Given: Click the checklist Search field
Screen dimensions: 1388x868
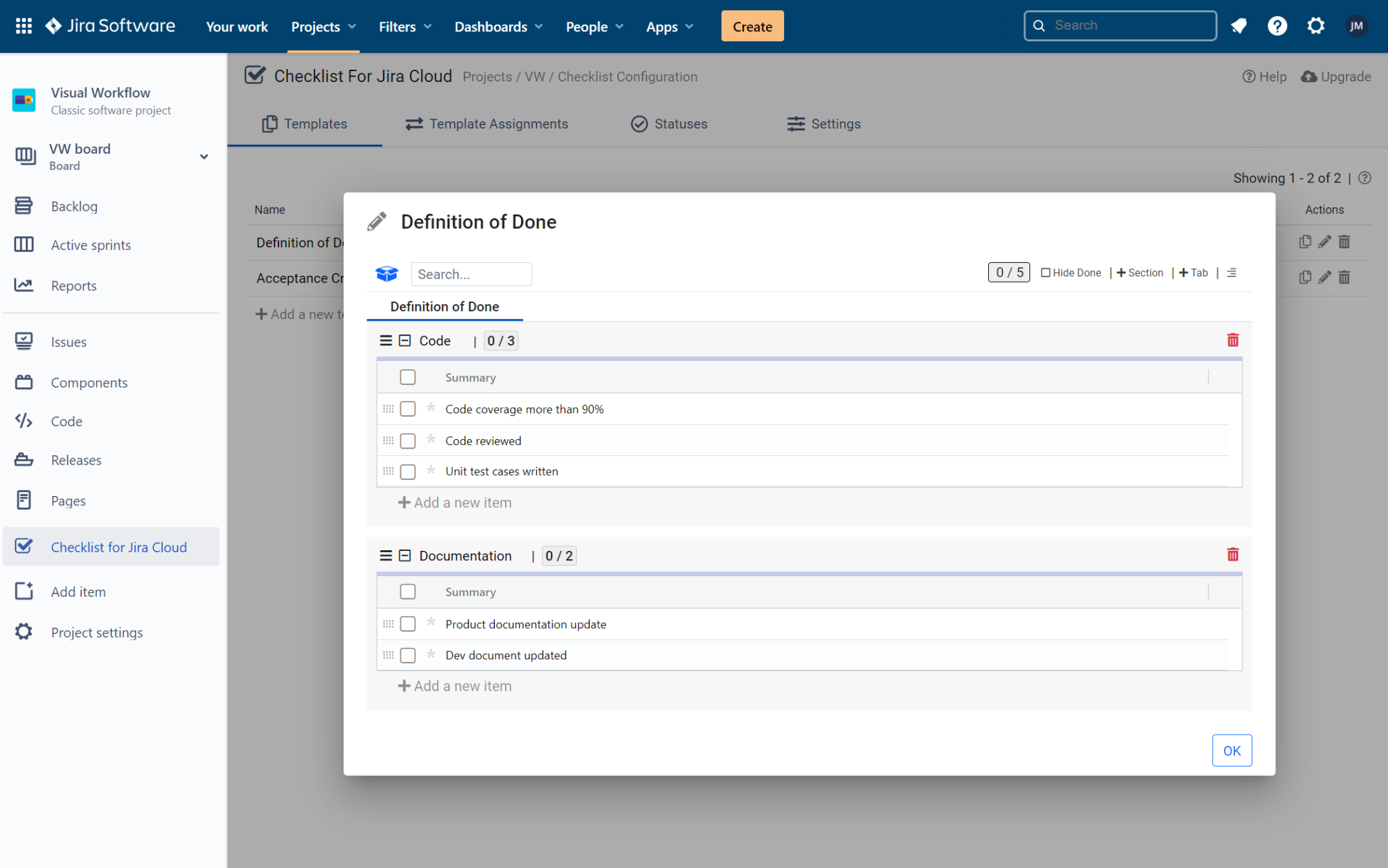Looking at the screenshot, I should [x=471, y=274].
